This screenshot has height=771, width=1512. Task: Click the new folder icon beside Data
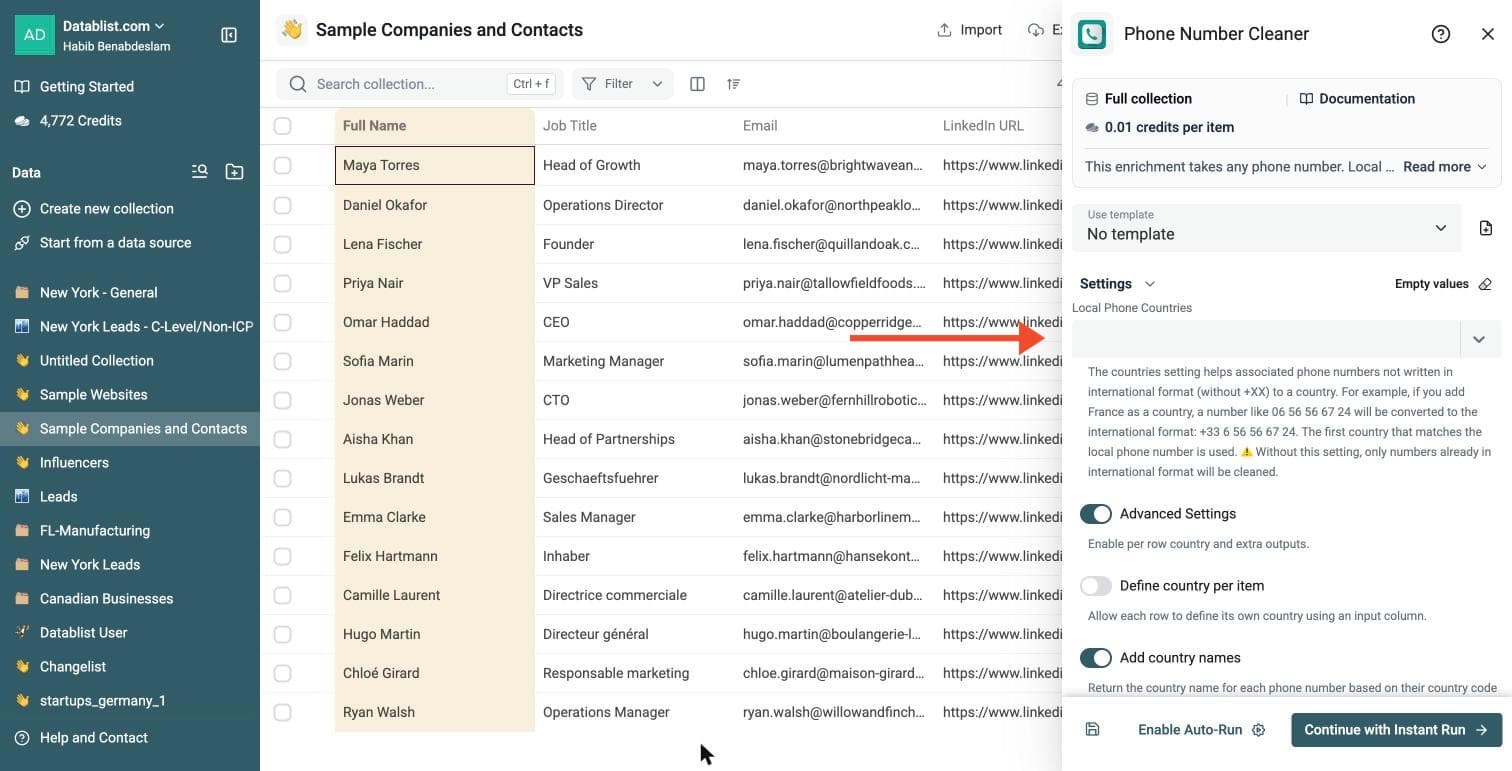234,172
